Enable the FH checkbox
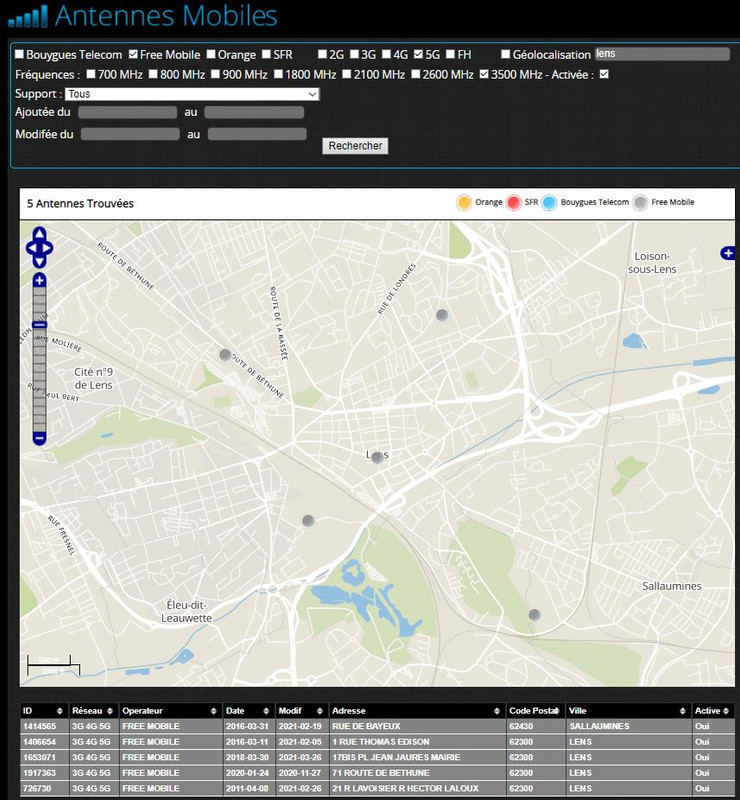 click(x=451, y=54)
